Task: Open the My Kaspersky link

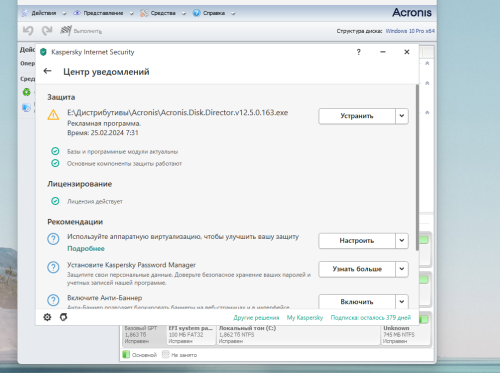Action: (305, 318)
